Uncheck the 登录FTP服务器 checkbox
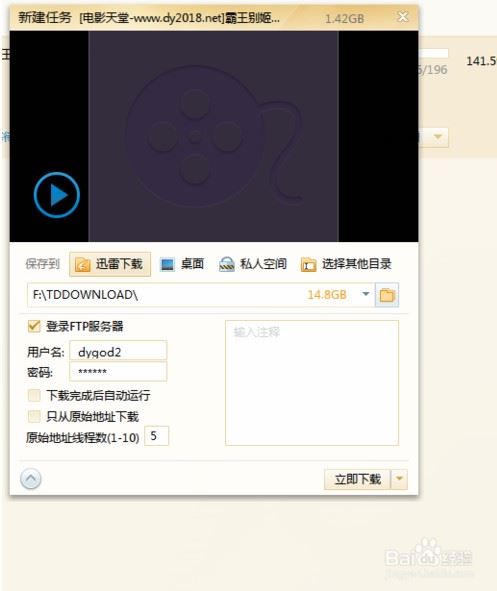Screen dimensions: 497x591 click(x=34, y=326)
